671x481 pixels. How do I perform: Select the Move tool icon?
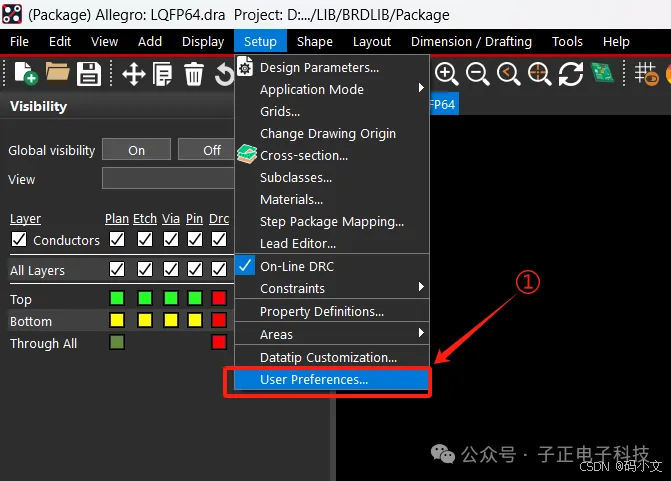coord(134,74)
